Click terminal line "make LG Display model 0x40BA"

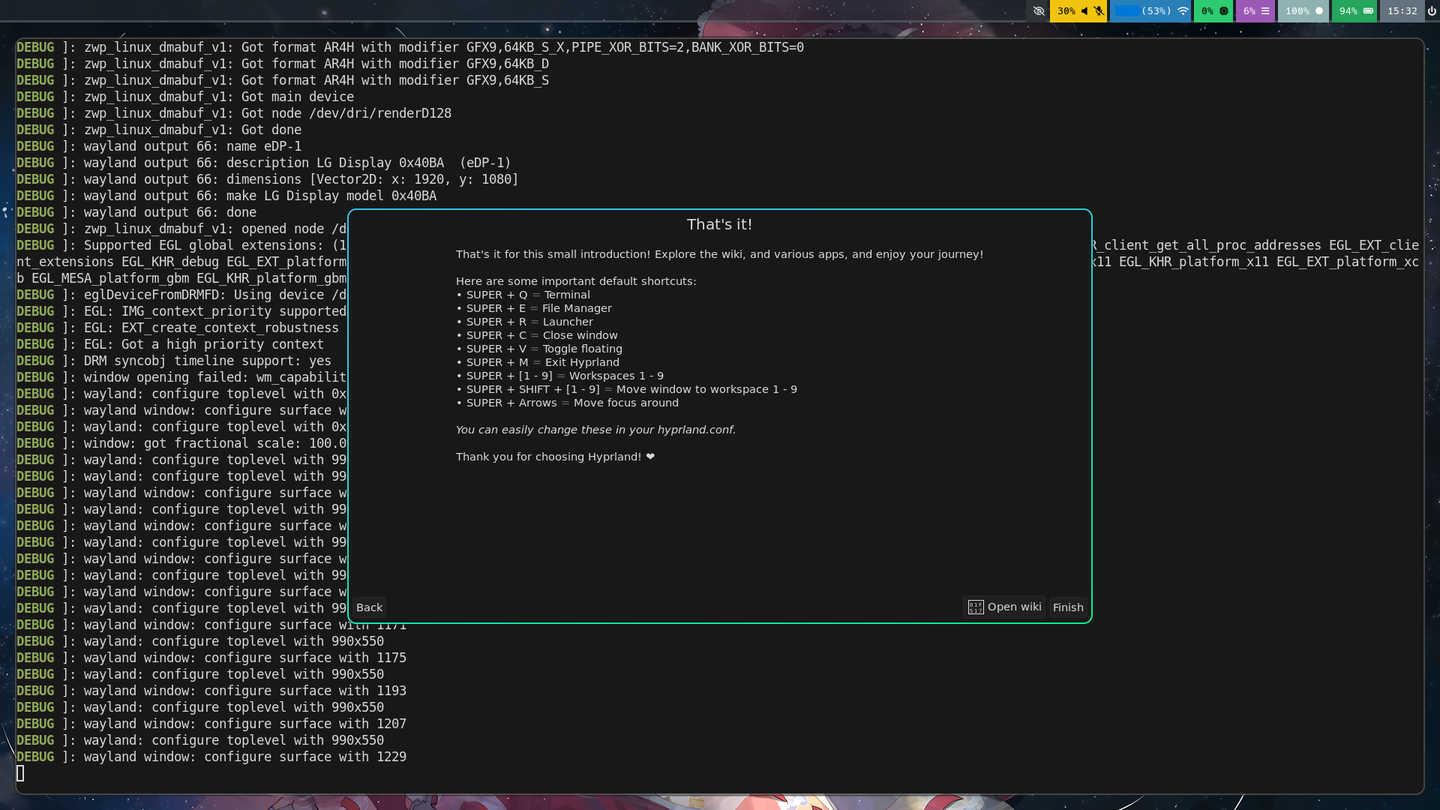click(x=226, y=196)
